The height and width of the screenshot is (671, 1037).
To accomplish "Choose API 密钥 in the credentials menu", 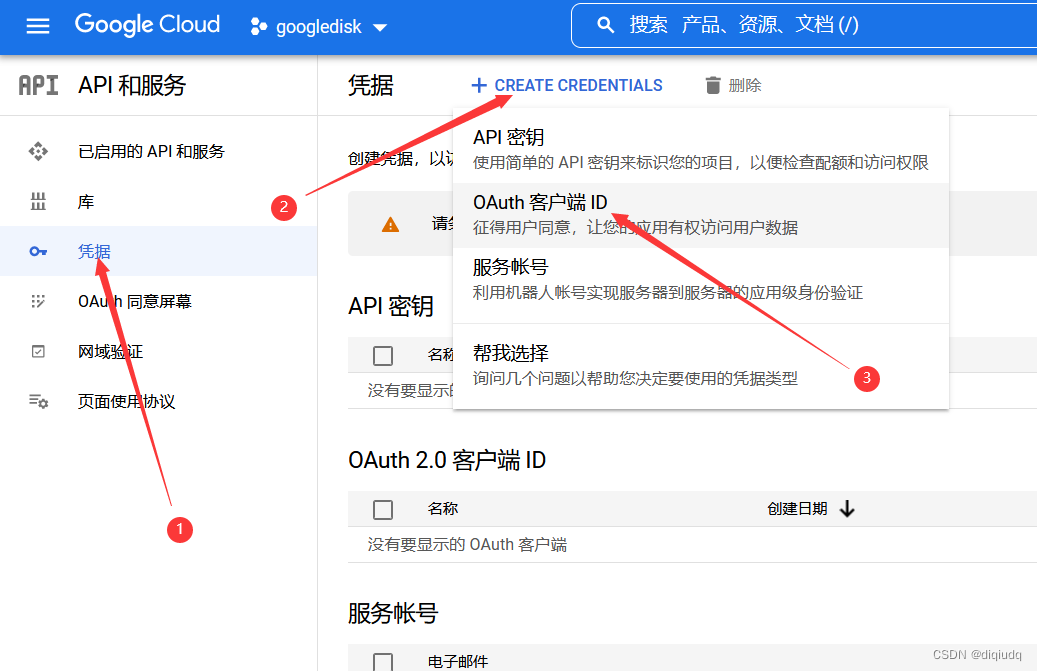I will (508, 138).
